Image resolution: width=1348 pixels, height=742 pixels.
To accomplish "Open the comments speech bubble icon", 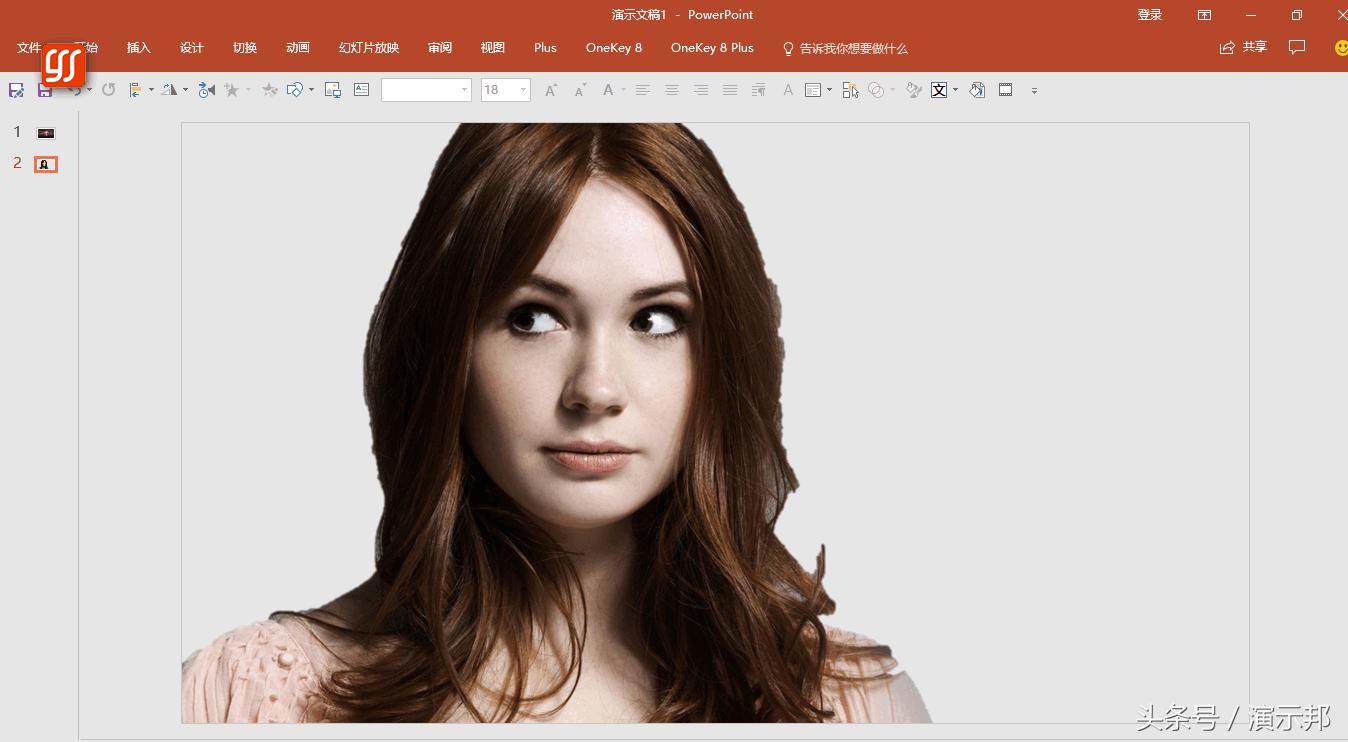I will [1297, 47].
